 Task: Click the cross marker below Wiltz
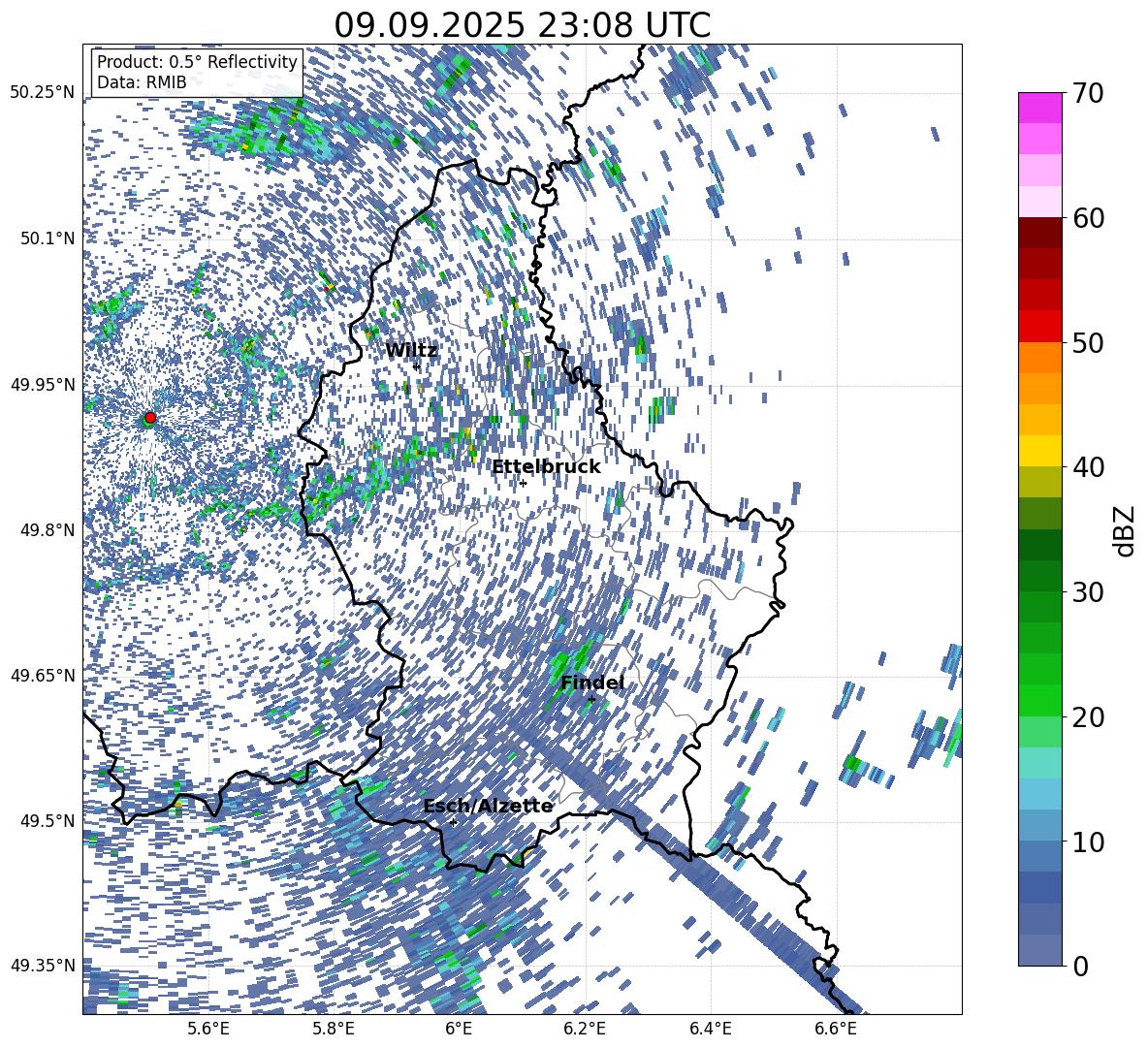(x=416, y=366)
